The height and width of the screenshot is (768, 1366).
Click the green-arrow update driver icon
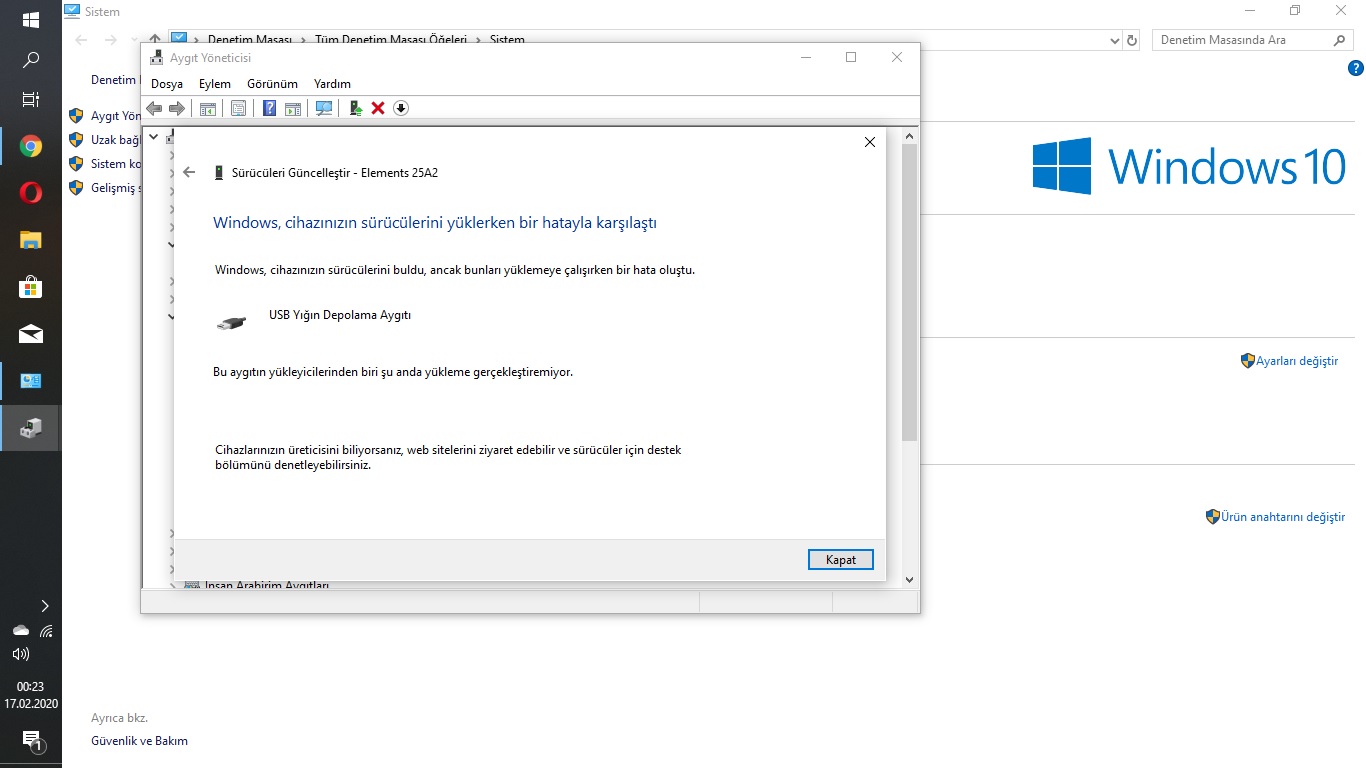[x=355, y=108]
